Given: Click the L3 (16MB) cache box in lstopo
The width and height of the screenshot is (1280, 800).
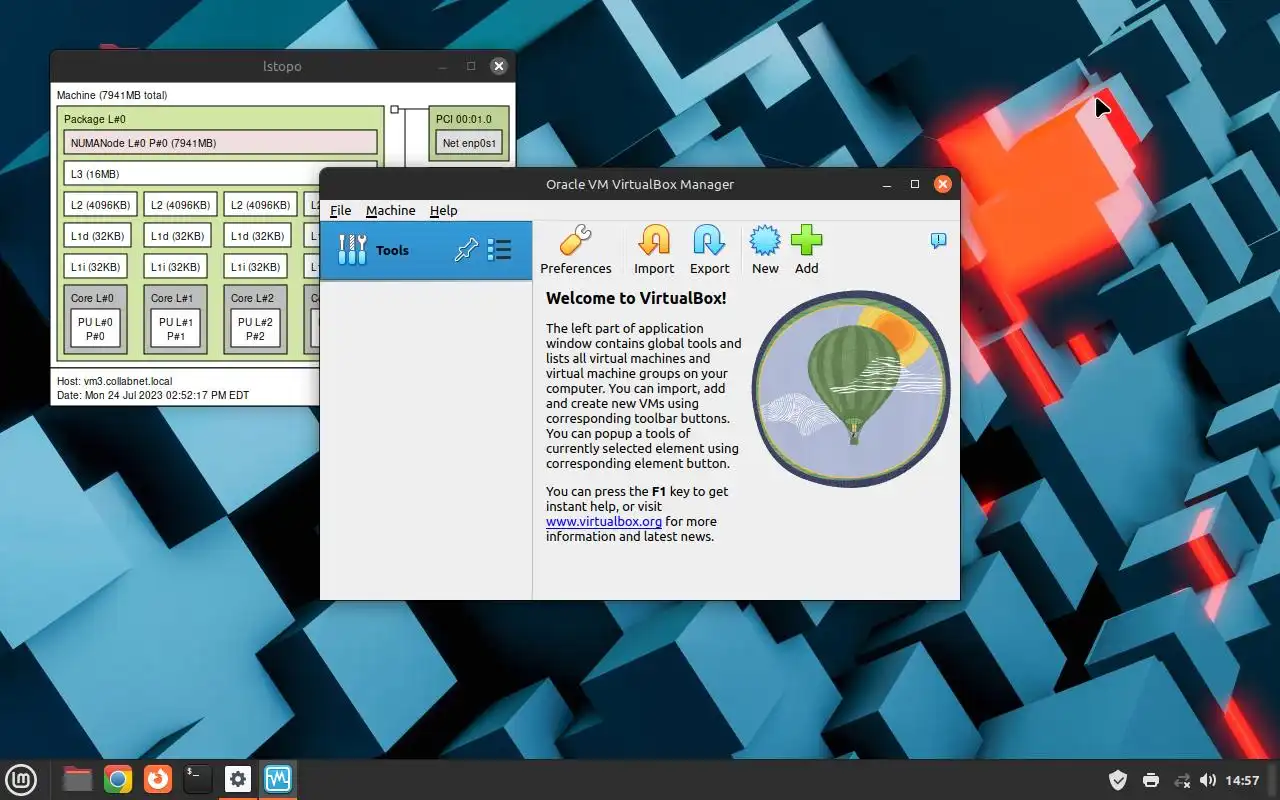Looking at the screenshot, I should 220,173.
